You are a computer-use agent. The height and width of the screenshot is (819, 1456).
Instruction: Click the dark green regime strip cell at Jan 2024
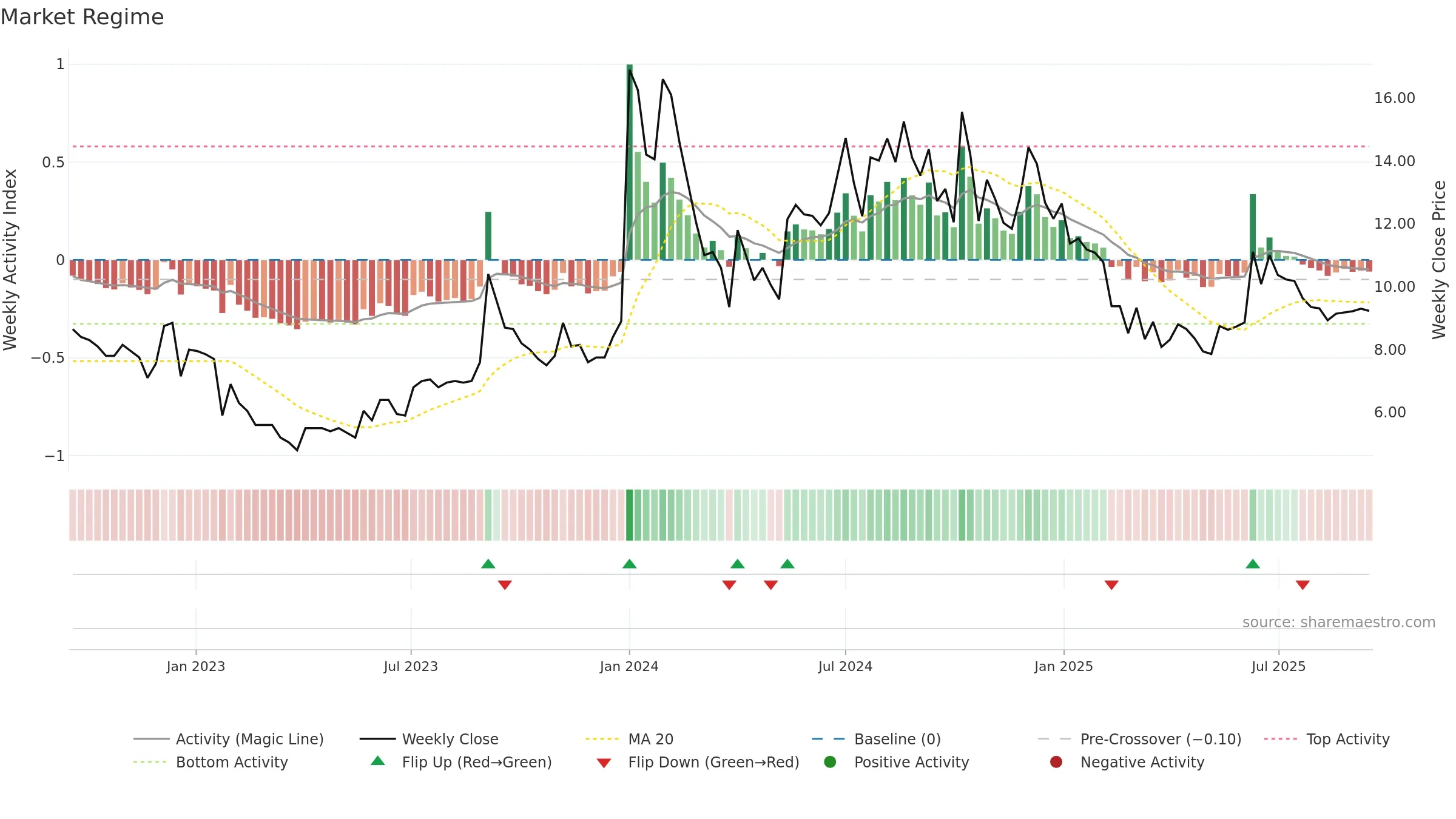[630, 515]
